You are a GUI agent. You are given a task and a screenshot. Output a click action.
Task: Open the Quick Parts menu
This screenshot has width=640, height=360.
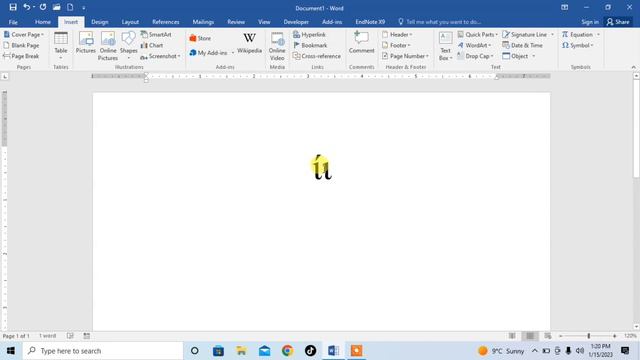(x=478, y=35)
